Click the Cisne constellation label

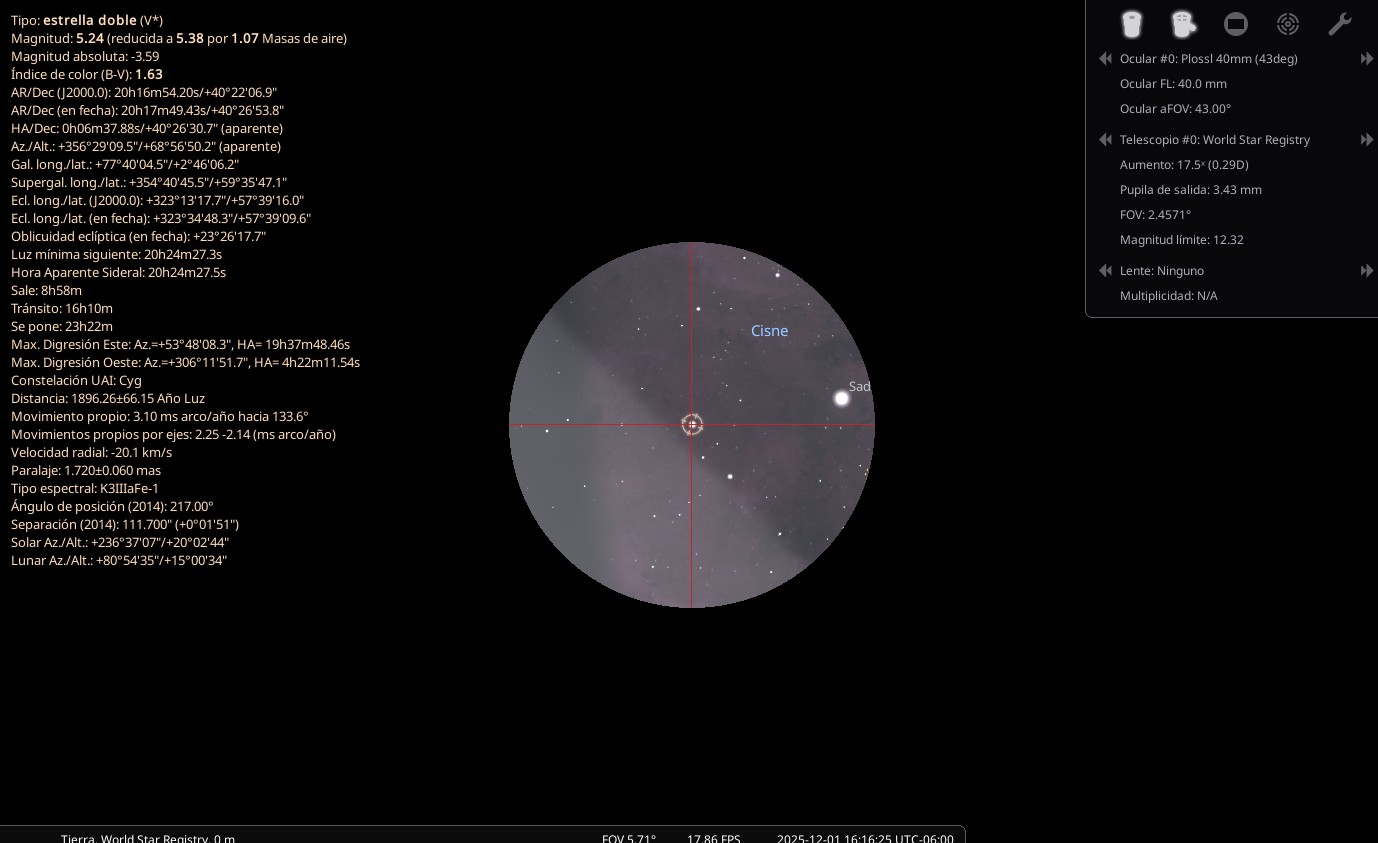click(769, 331)
